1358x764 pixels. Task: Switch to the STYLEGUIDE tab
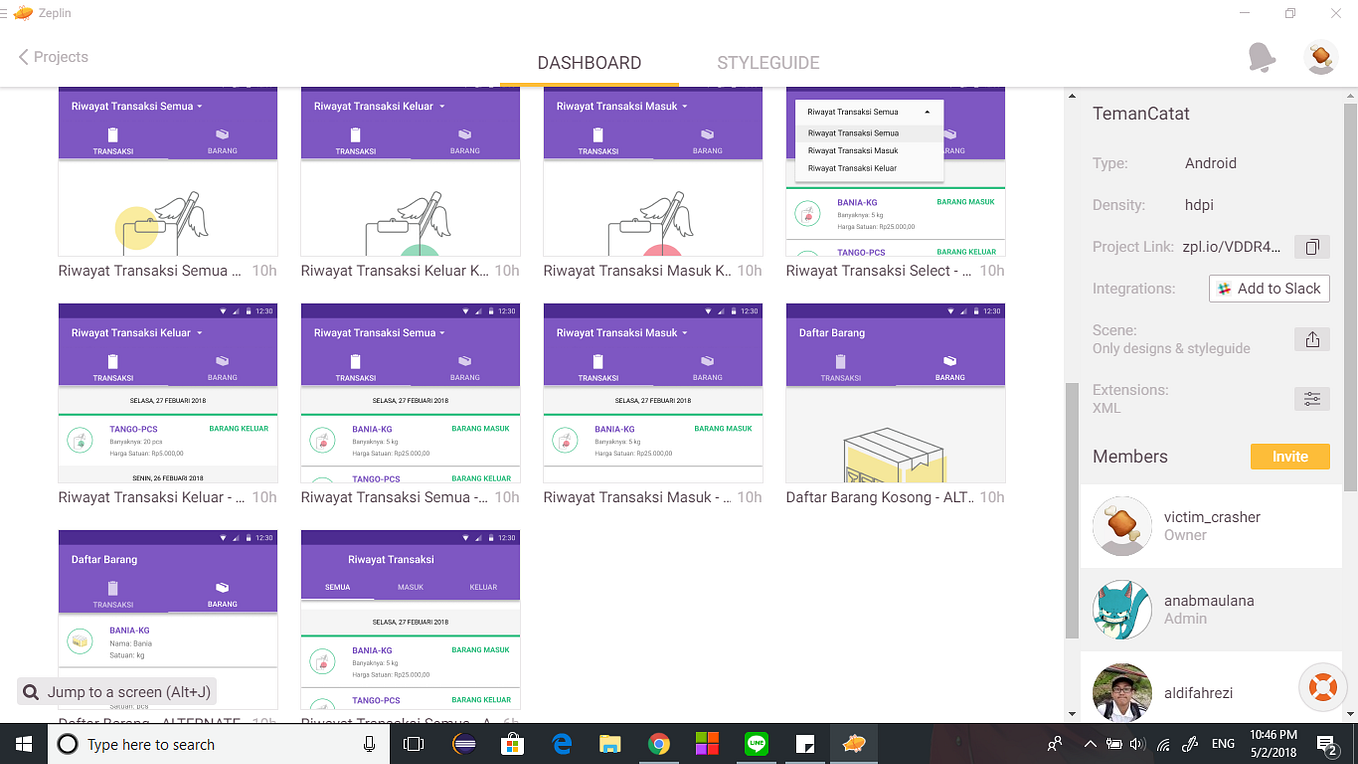coord(768,62)
